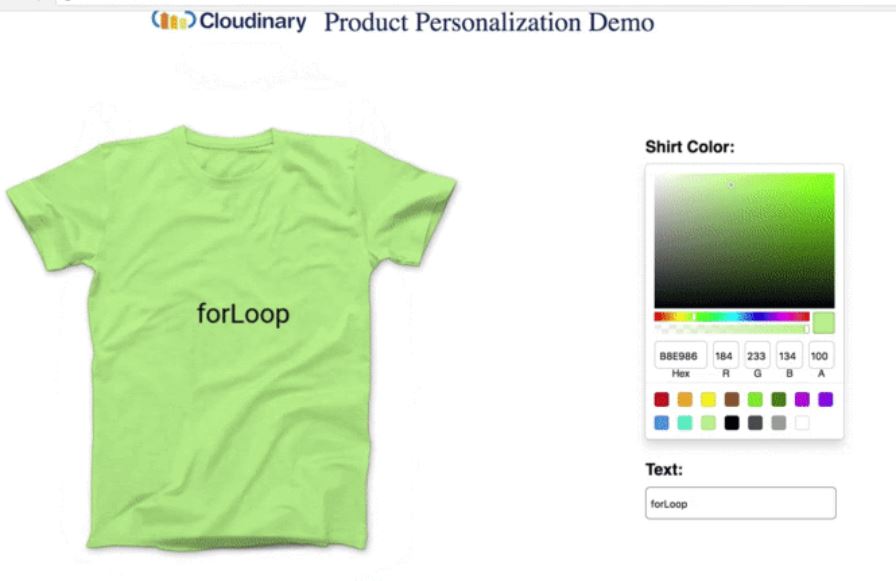
Task: Select the blue preset swatch
Action: point(661,423)
